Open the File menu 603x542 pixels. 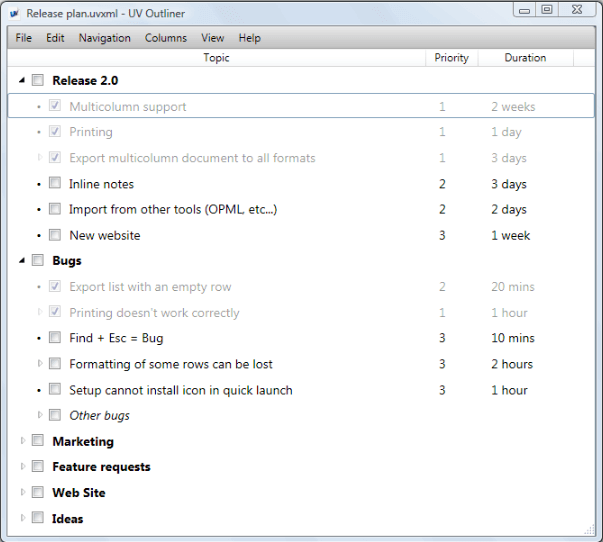[x=24, y=38]
